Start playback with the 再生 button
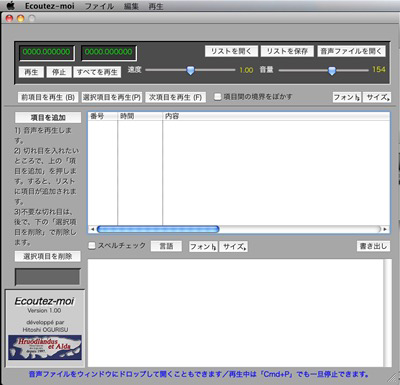Image resolution: width=400 pixels, height=385 pixels. 31,72
